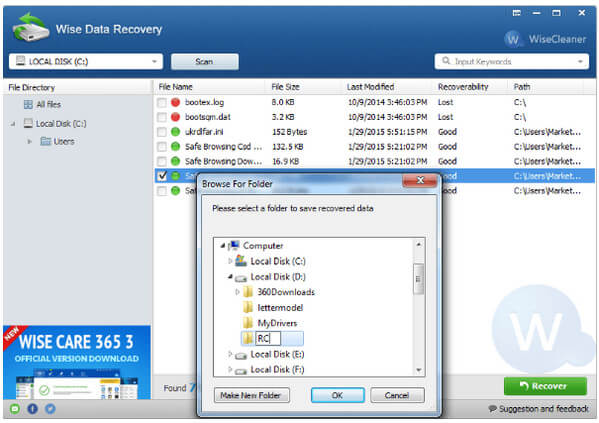Select the 360Downloads folder icon
This screenshot has height=423, width=599.
(248, 292)
